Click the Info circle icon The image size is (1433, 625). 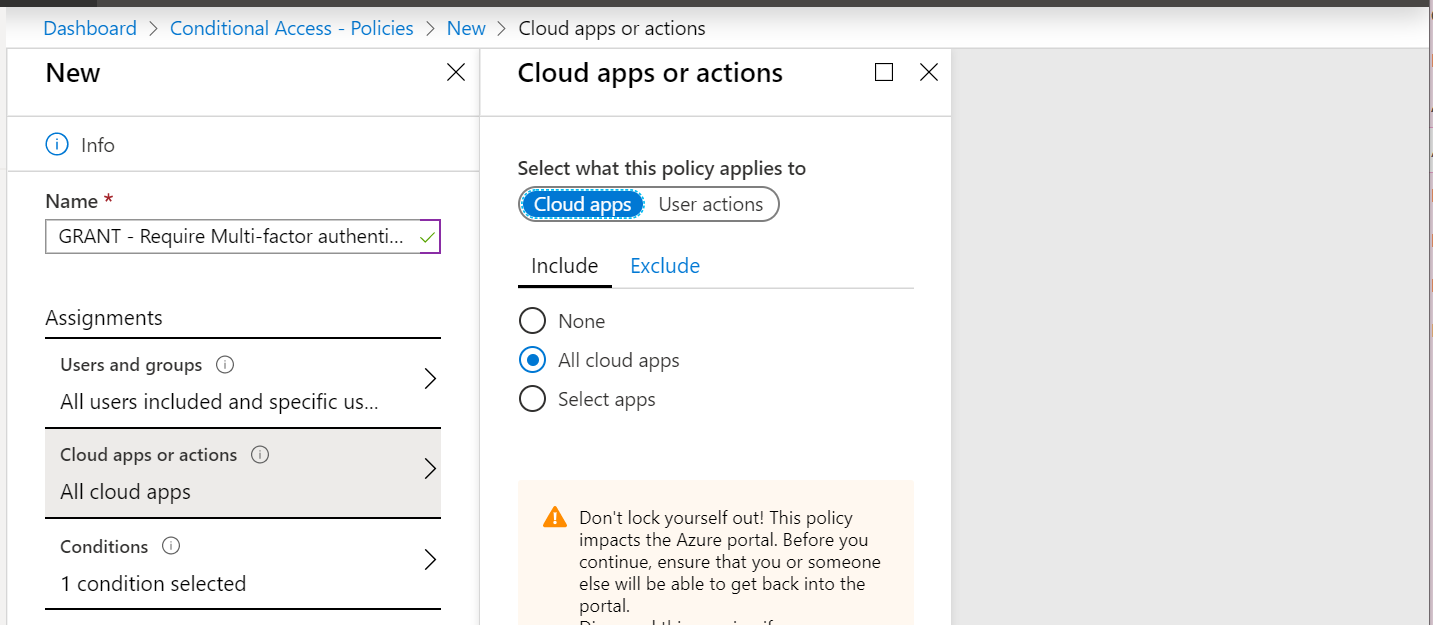click(58, 145)
